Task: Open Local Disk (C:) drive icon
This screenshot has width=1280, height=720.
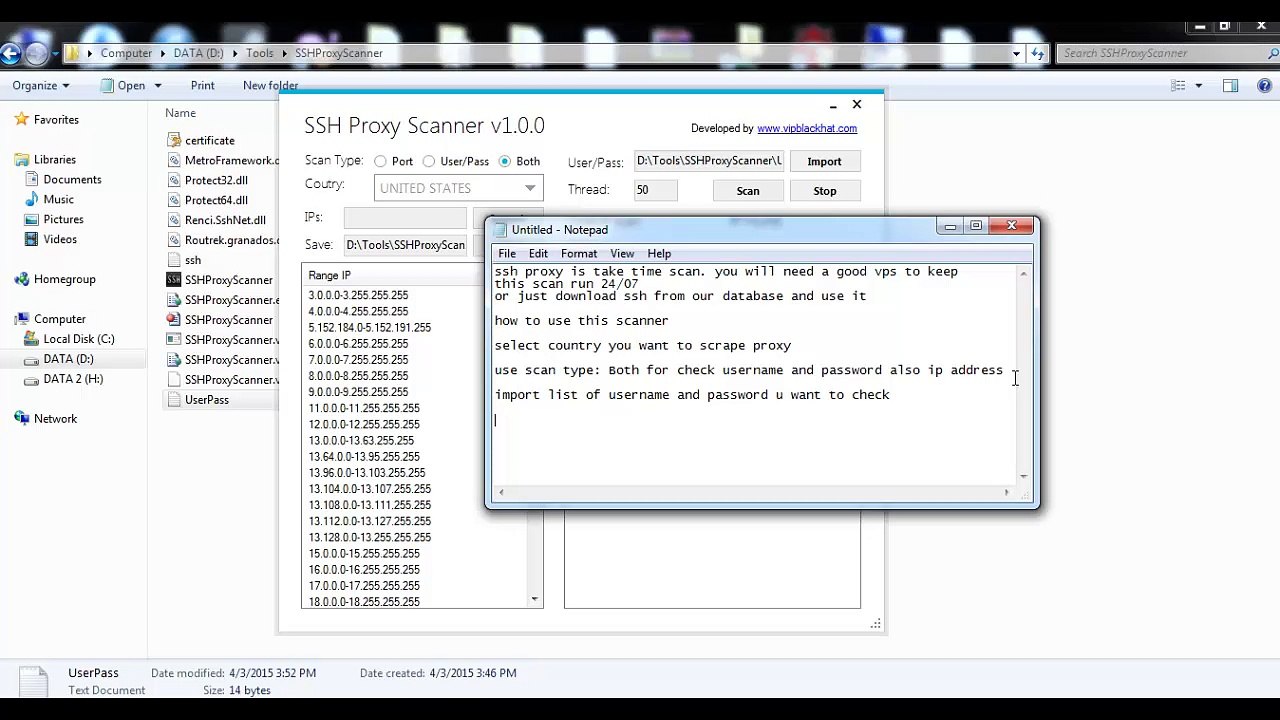Action: click(x=33, y=339)
